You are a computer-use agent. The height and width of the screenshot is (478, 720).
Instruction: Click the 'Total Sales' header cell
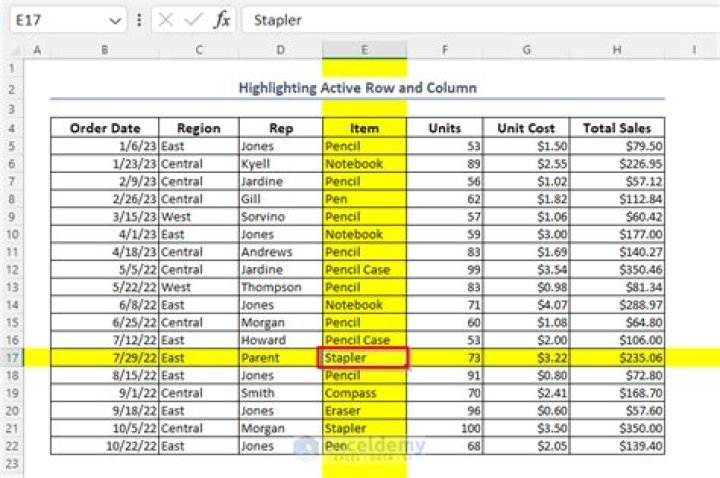point(617,128)
